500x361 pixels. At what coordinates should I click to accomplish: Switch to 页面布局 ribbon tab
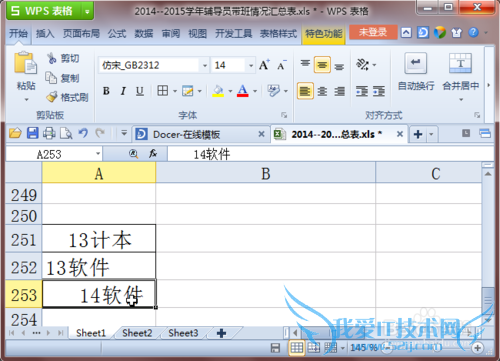point(81,33)
